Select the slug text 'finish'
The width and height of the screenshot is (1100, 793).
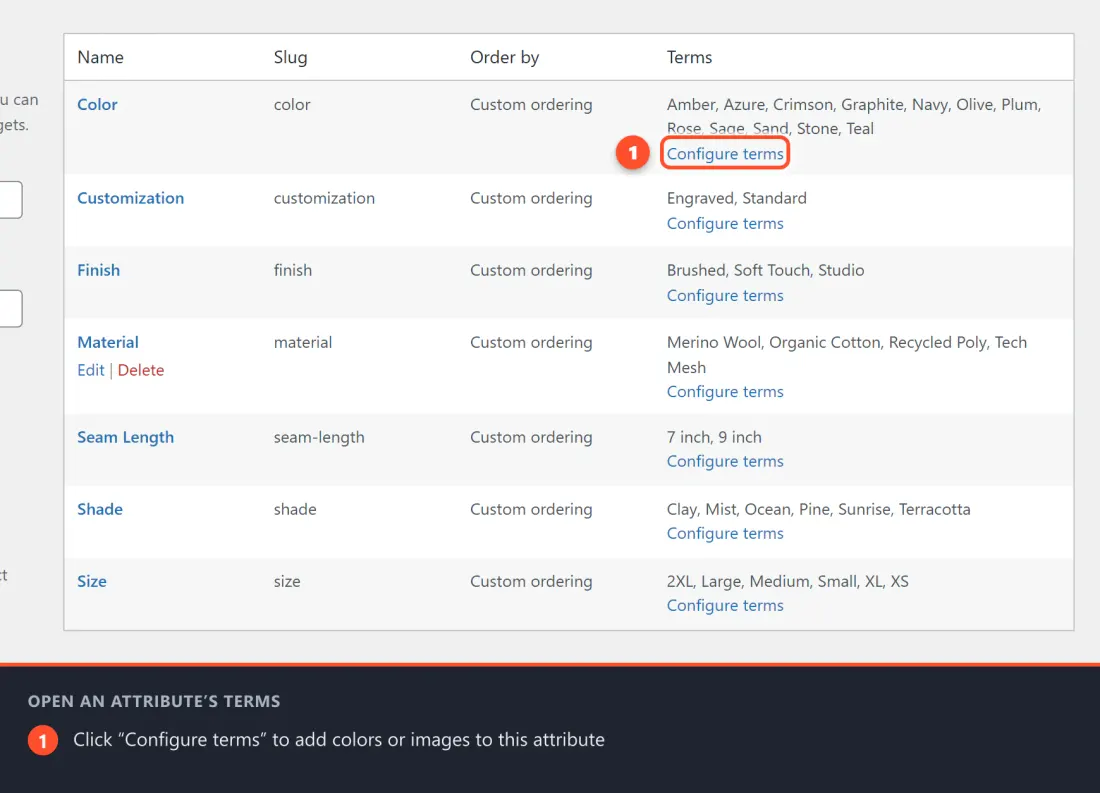pyautogui.click(x=293, y=270)
